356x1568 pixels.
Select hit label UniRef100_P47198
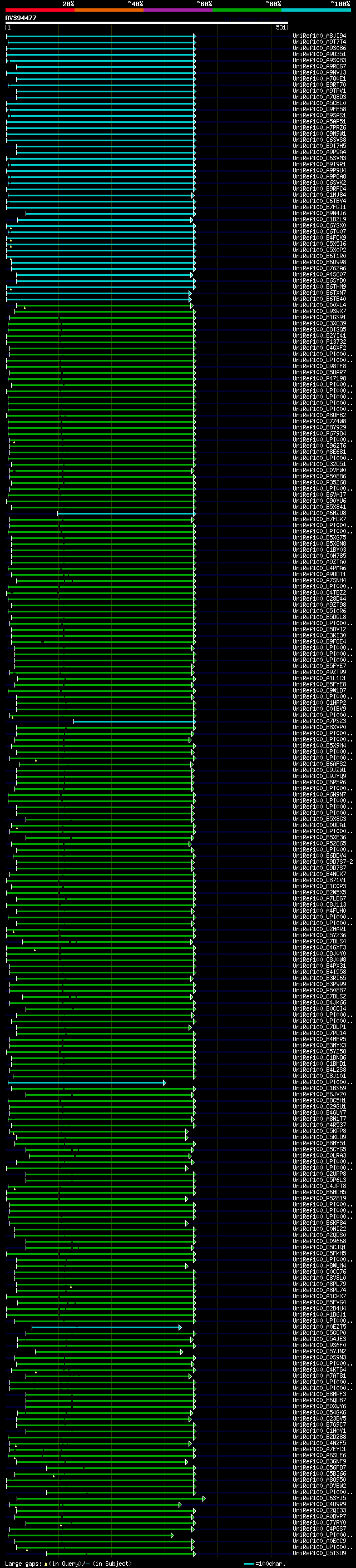pyautogui.click(x=319, y=379)
